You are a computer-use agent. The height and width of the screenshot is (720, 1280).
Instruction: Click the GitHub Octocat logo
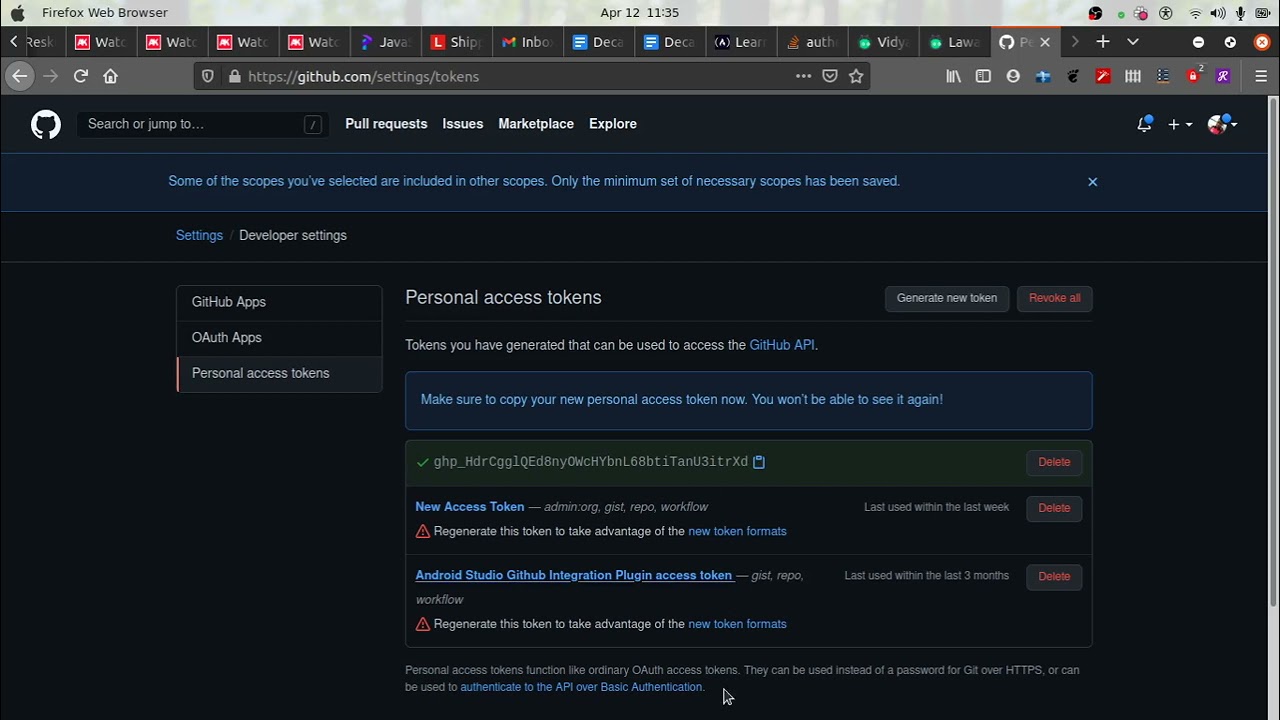tap(46, 124)
